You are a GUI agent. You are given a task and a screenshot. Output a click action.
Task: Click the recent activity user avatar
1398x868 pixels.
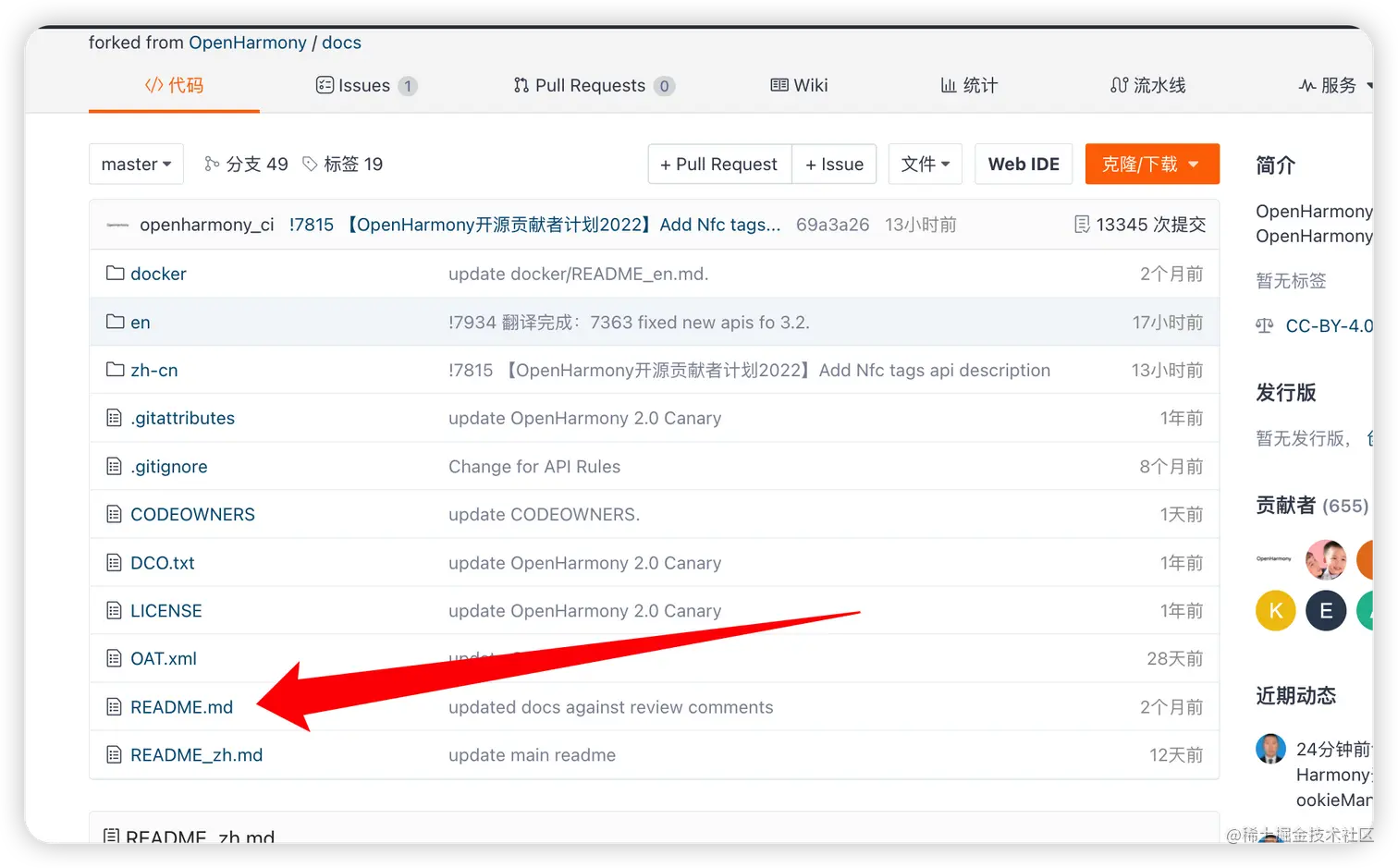1270,749
